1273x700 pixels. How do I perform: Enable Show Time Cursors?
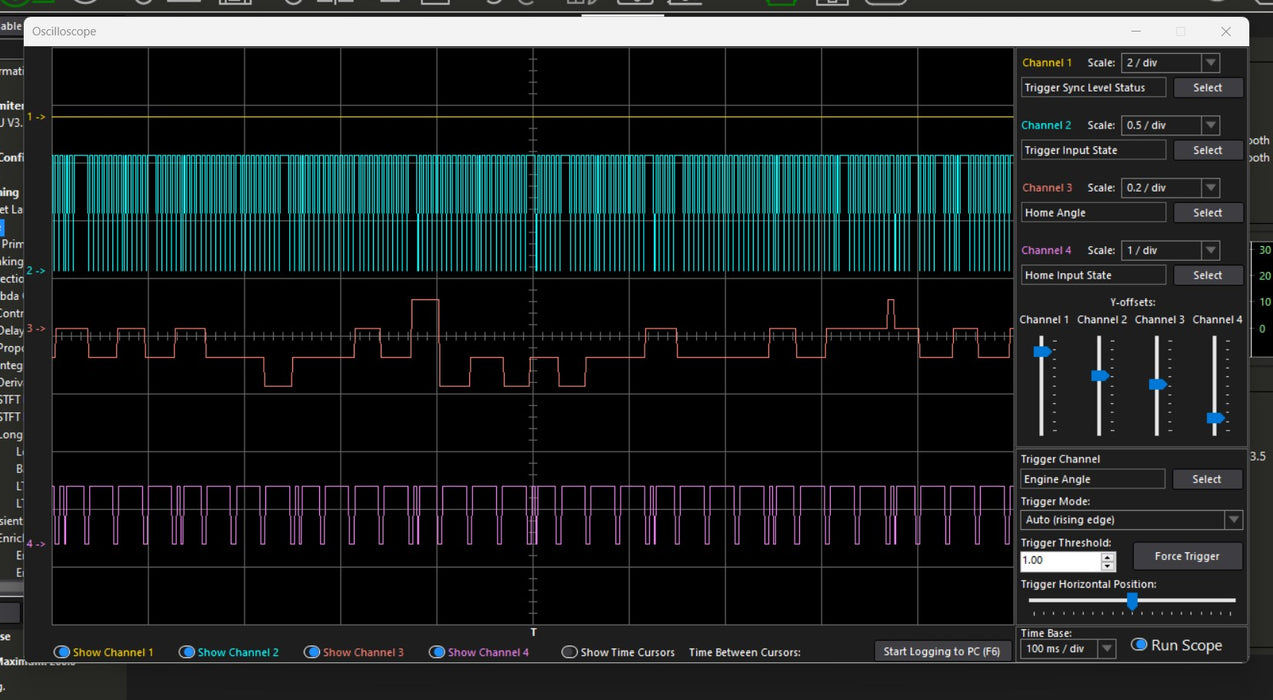tap(570, 652)
